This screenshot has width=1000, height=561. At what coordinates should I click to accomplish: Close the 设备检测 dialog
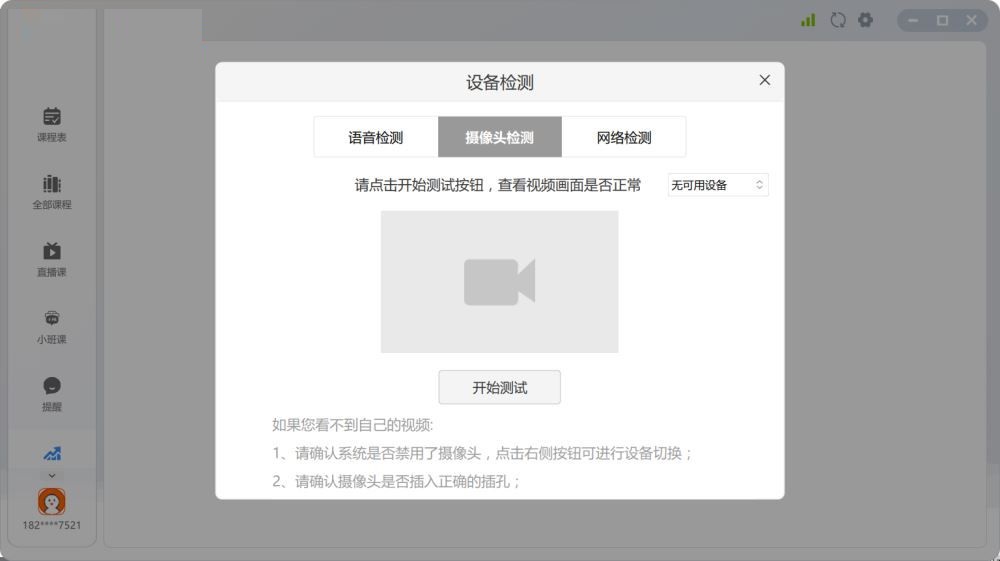pos(765,80)
